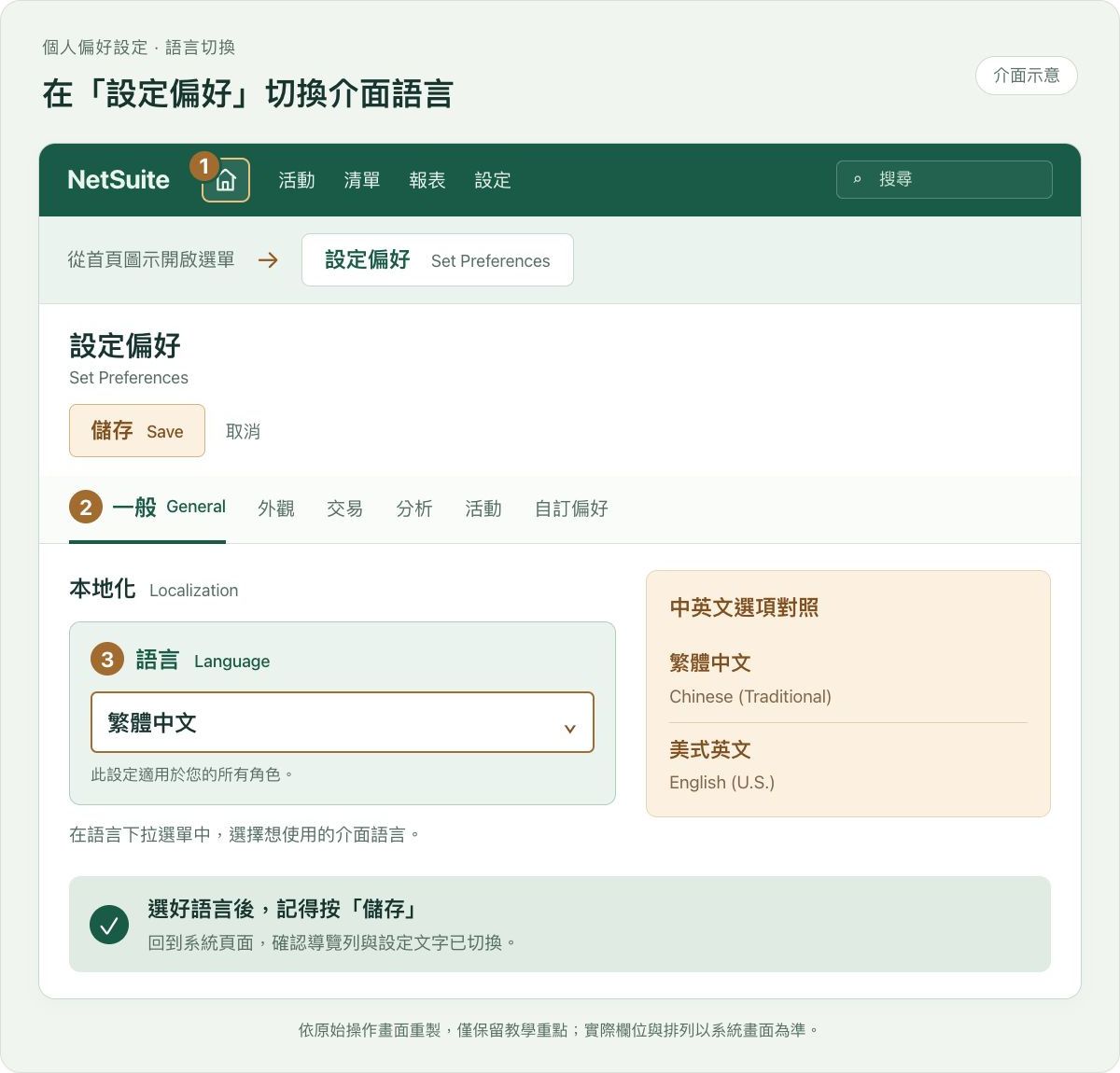Click the page title 在「設定偏好」切換介面語言
Image resolution: width=1120 pixels, height=1073 pixels.
click(248, 94)
